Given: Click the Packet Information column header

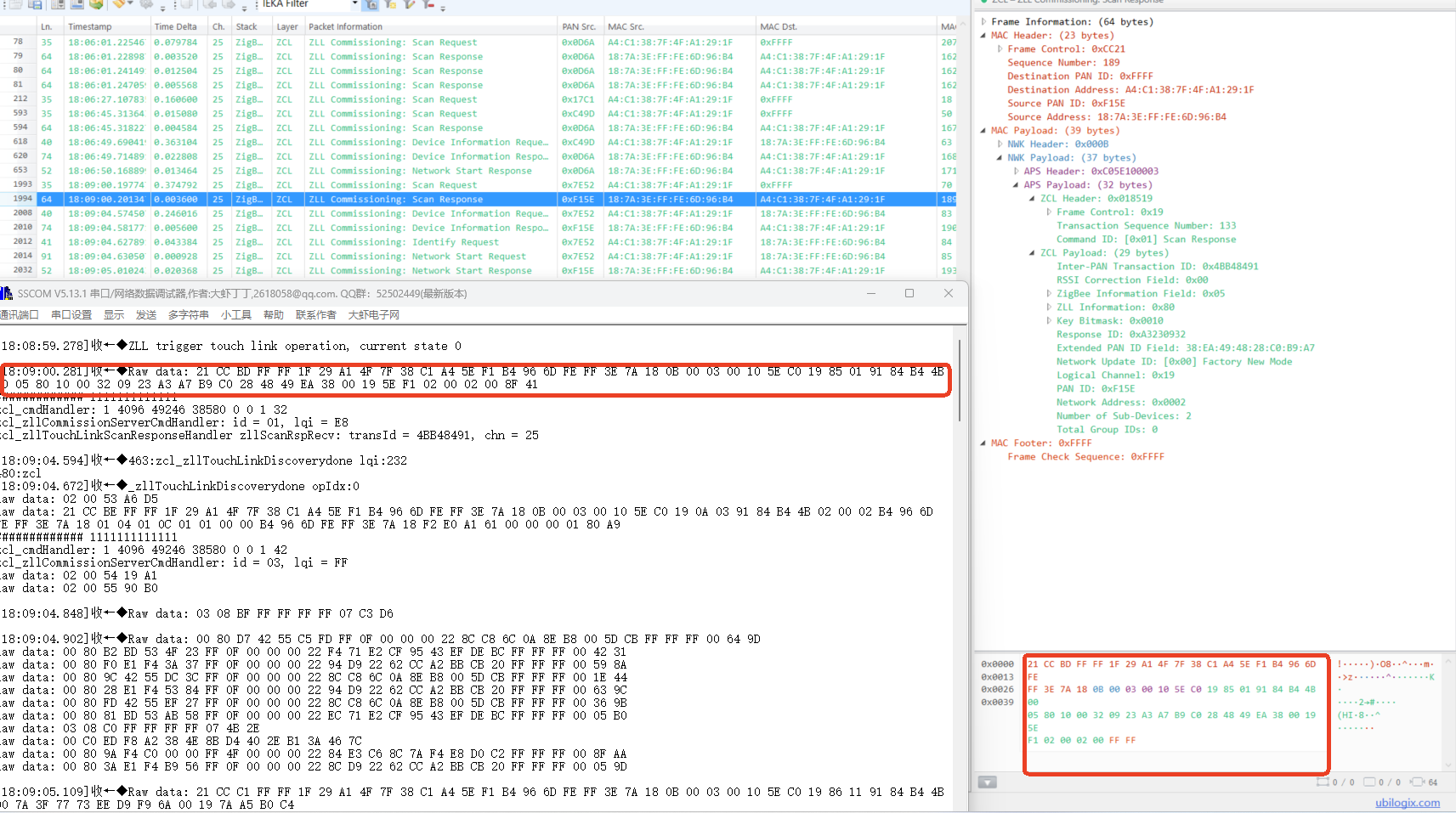Looking at the screenshot, I should (x=431, y=27).
